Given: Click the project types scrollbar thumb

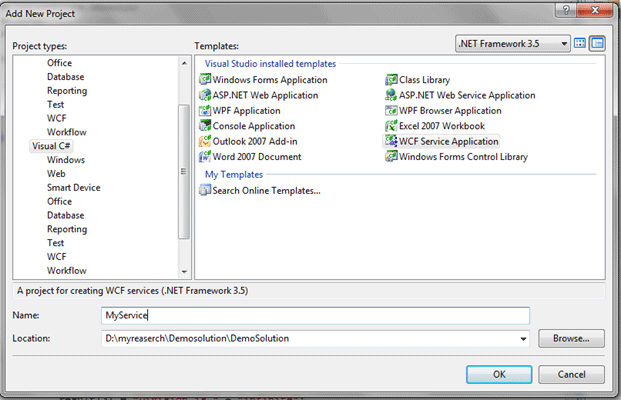Looking at the screenshot, I should (x=184, y=171).
